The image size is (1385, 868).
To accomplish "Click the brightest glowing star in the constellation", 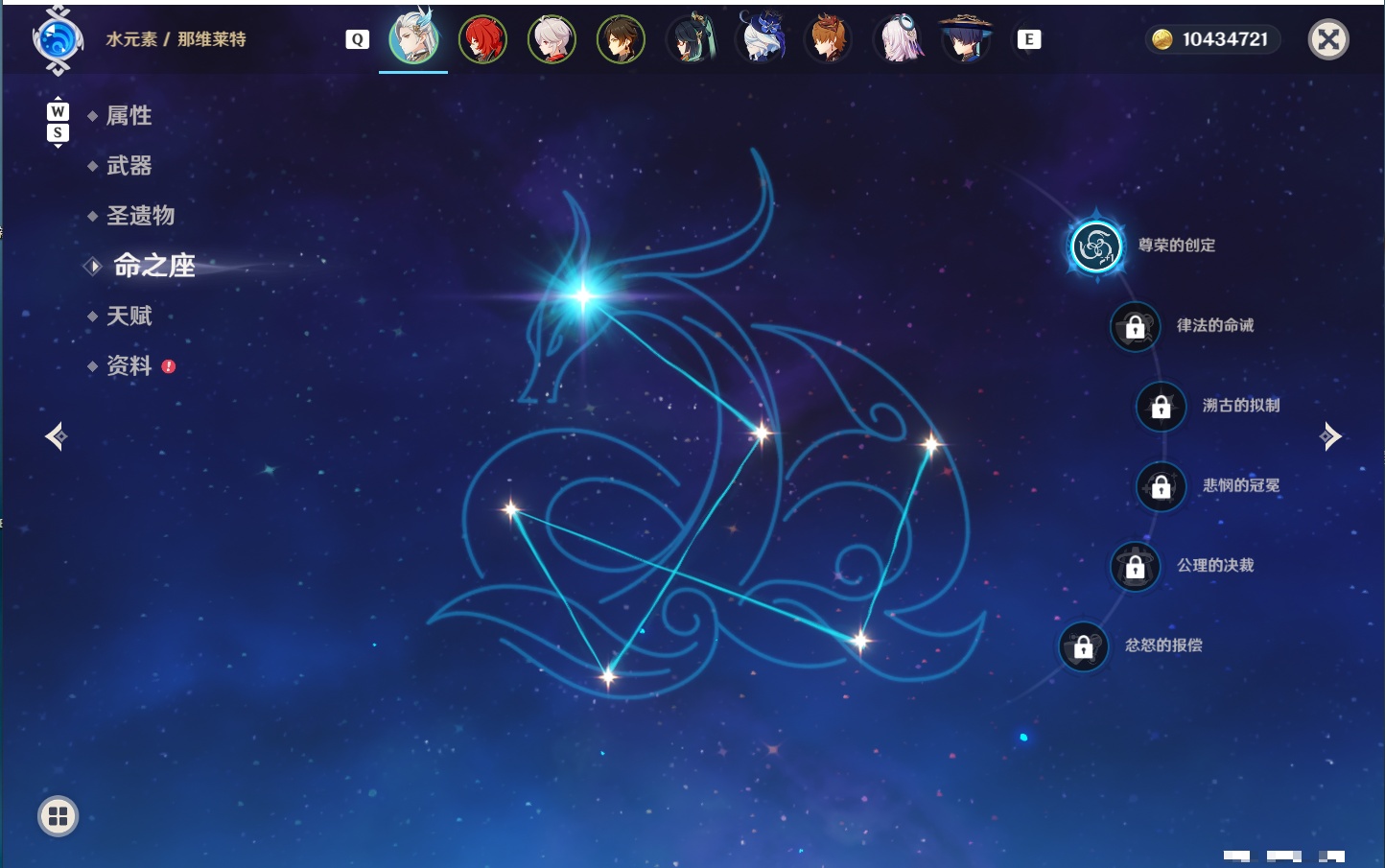I will pos(583,295).
